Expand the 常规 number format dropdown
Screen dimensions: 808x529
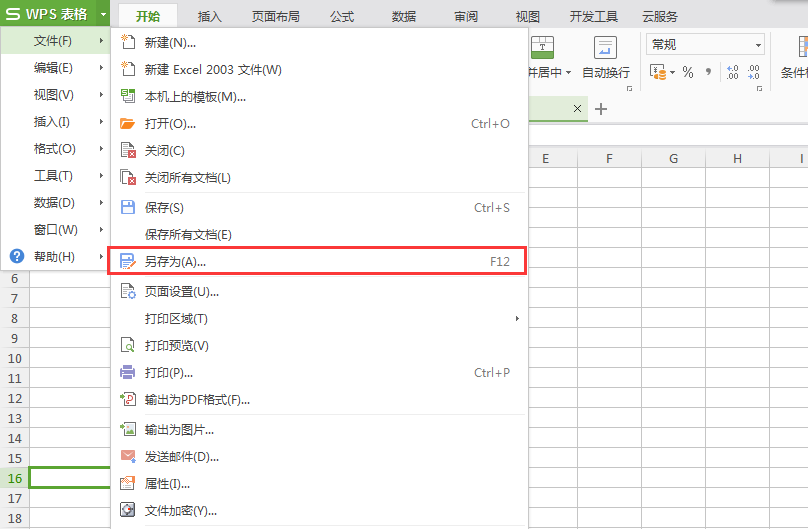[x=758, y=45]
